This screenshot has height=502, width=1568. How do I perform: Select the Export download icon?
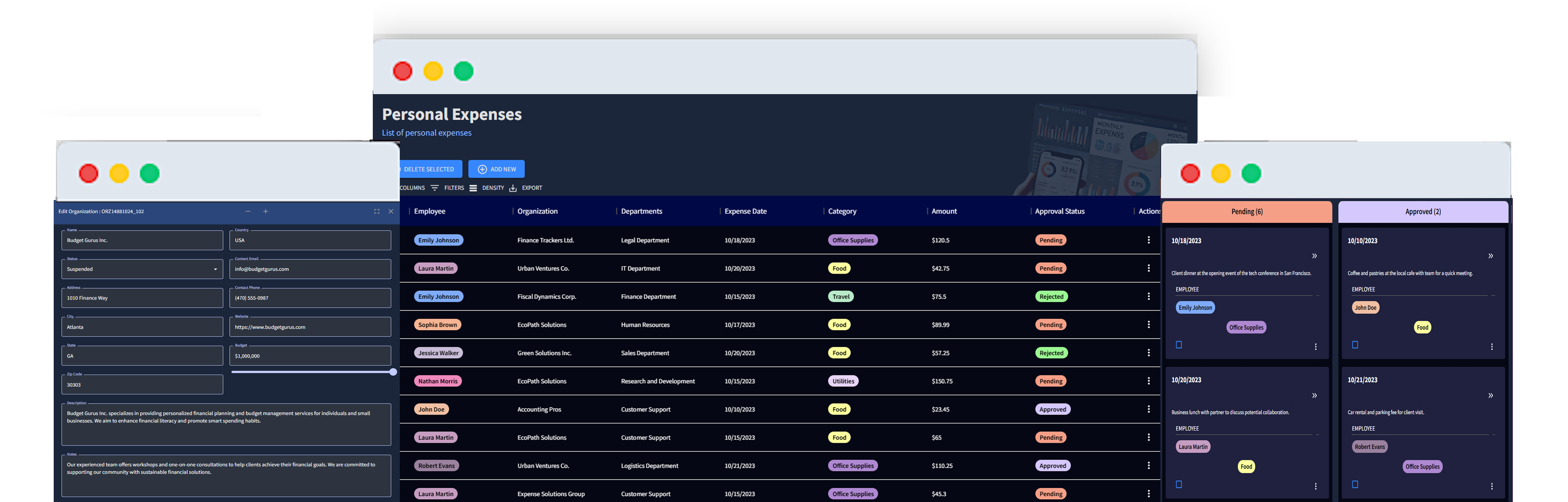click(x=514, y=187)
